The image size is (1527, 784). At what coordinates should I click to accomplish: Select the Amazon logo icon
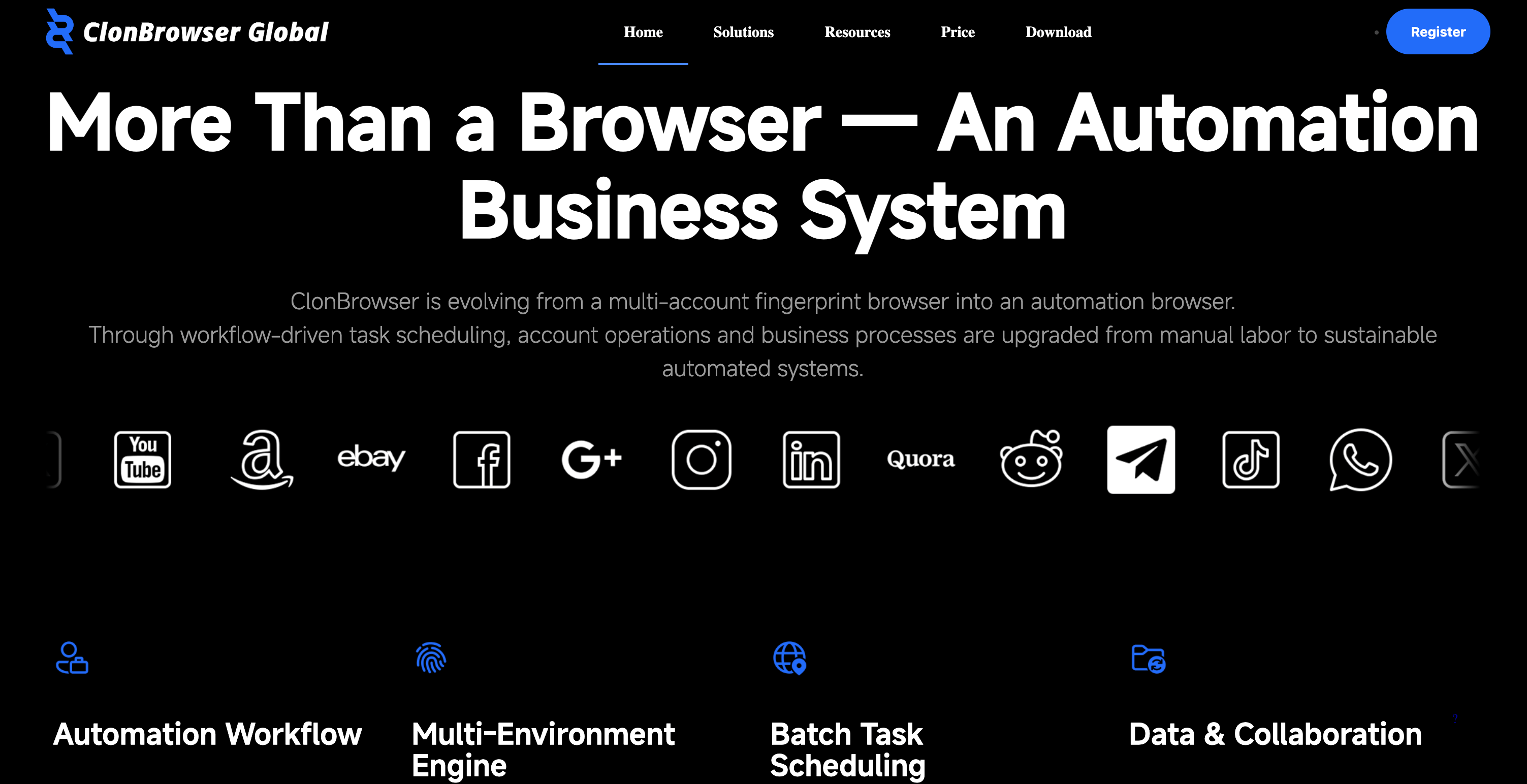[262, 459]
